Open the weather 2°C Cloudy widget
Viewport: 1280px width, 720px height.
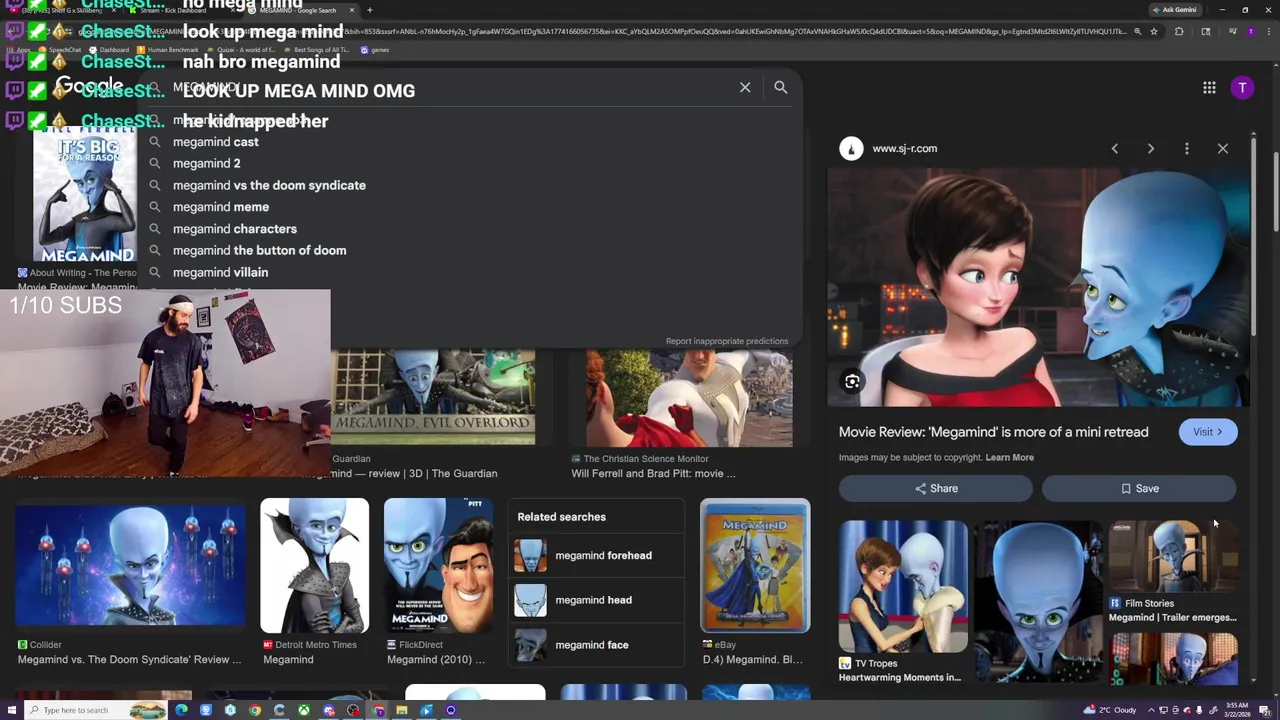[1110, 710]
